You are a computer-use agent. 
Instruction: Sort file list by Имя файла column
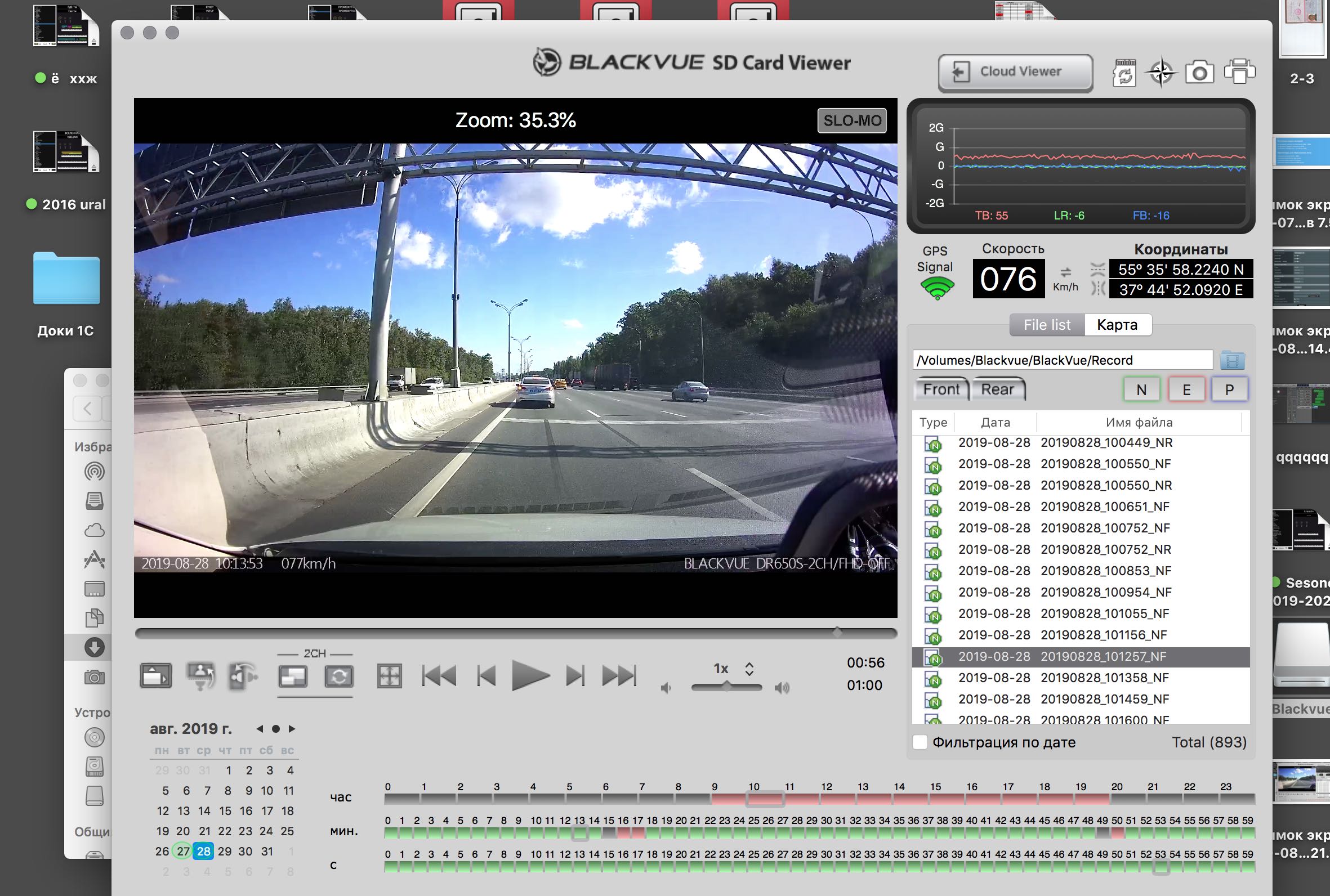[x=1139, y=422]
